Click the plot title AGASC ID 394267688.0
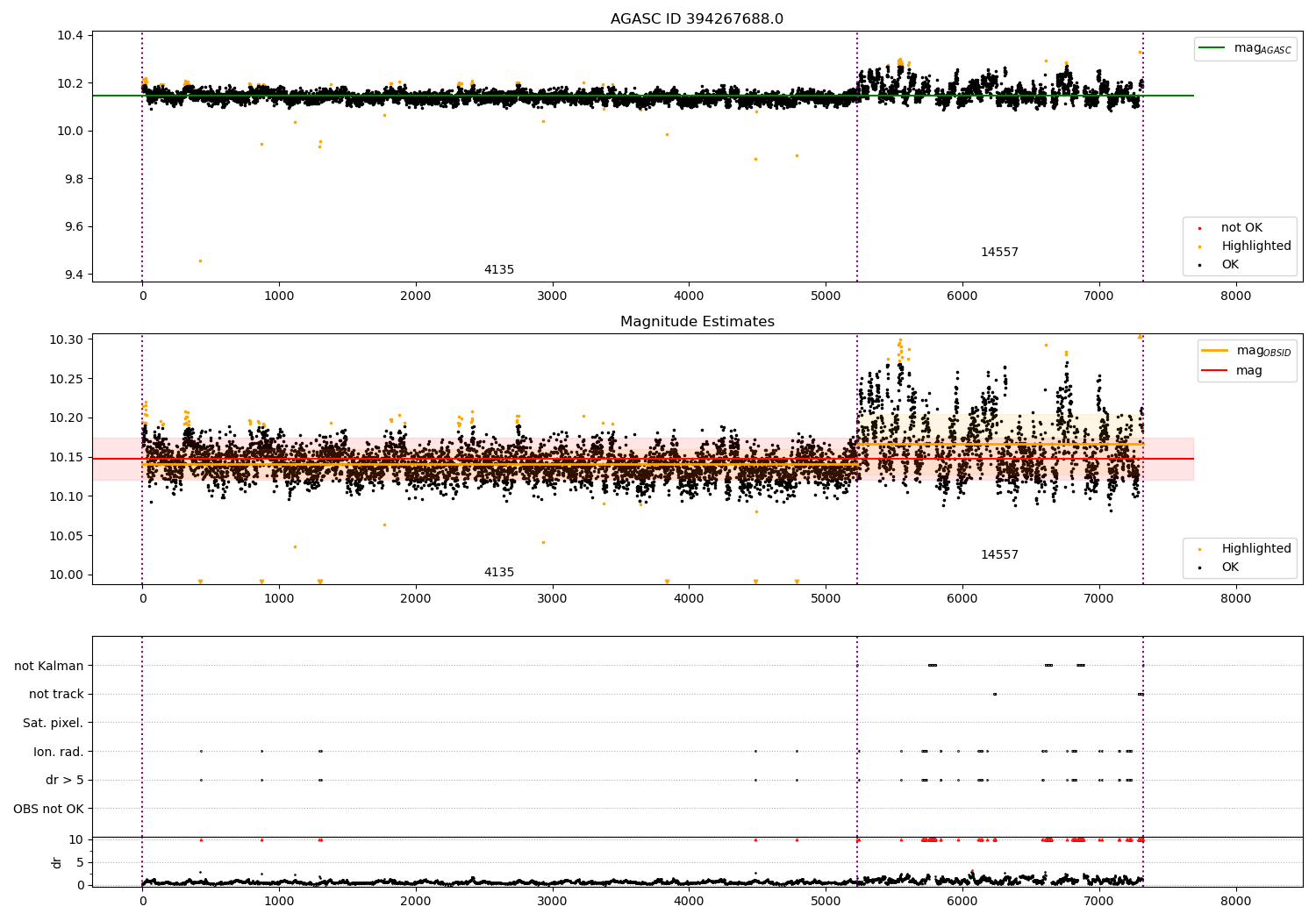This screenshot has width=1316, height=921. pos(697,19)
